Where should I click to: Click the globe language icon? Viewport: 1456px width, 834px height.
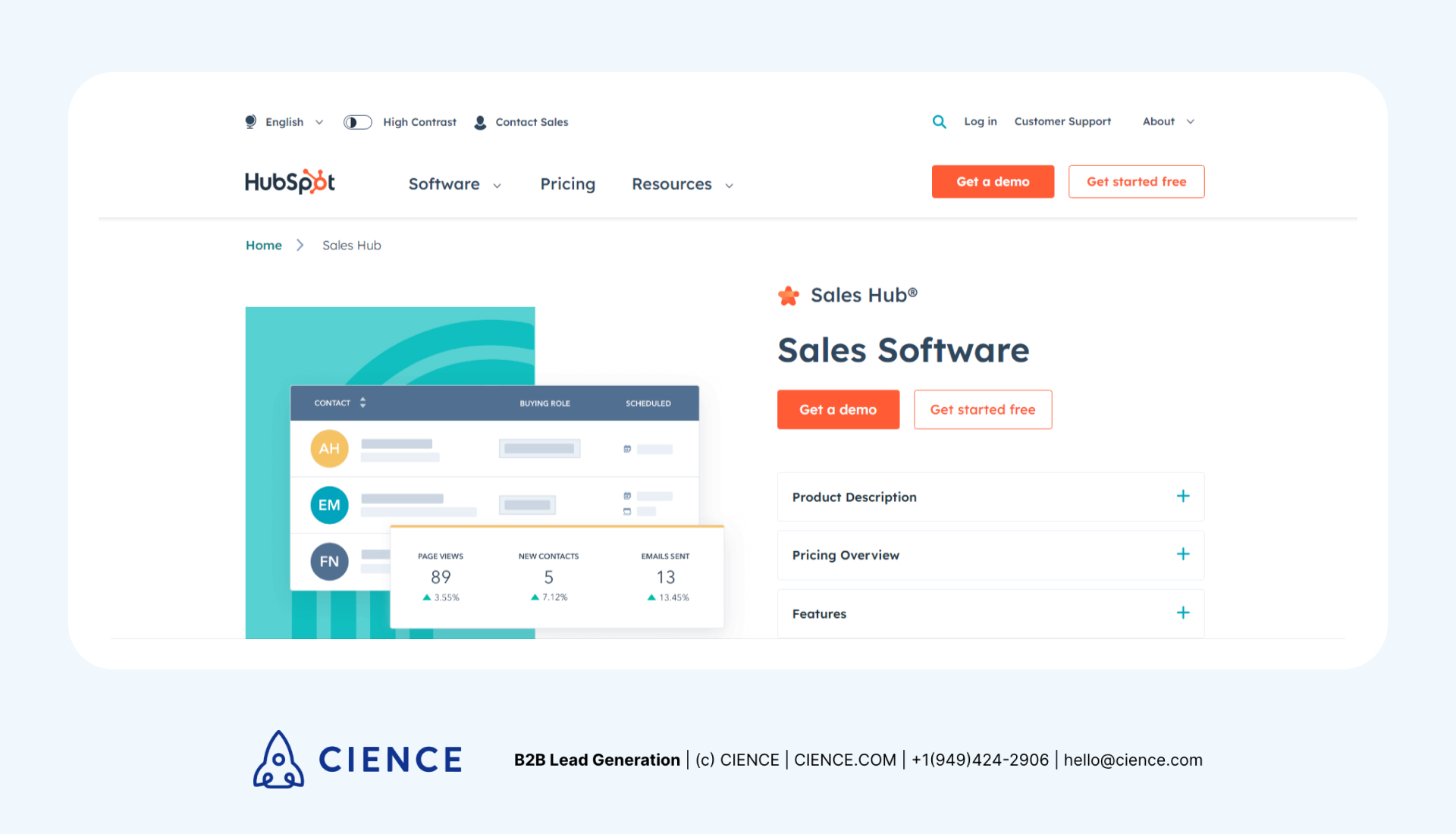[250, 121]
